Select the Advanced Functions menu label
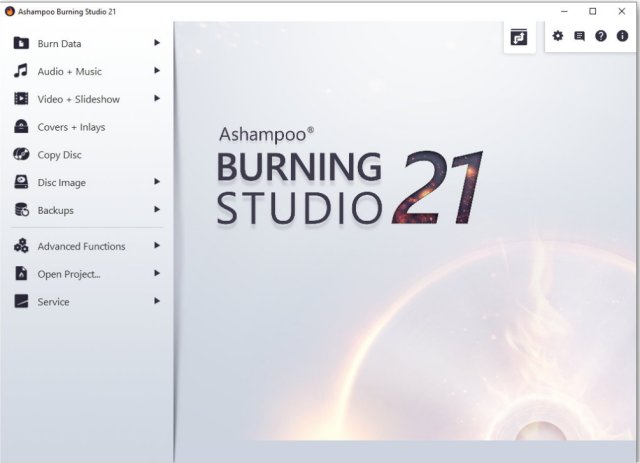Image resolution: width=640 pixels, height=463 pixels. (x=81, y=246)
